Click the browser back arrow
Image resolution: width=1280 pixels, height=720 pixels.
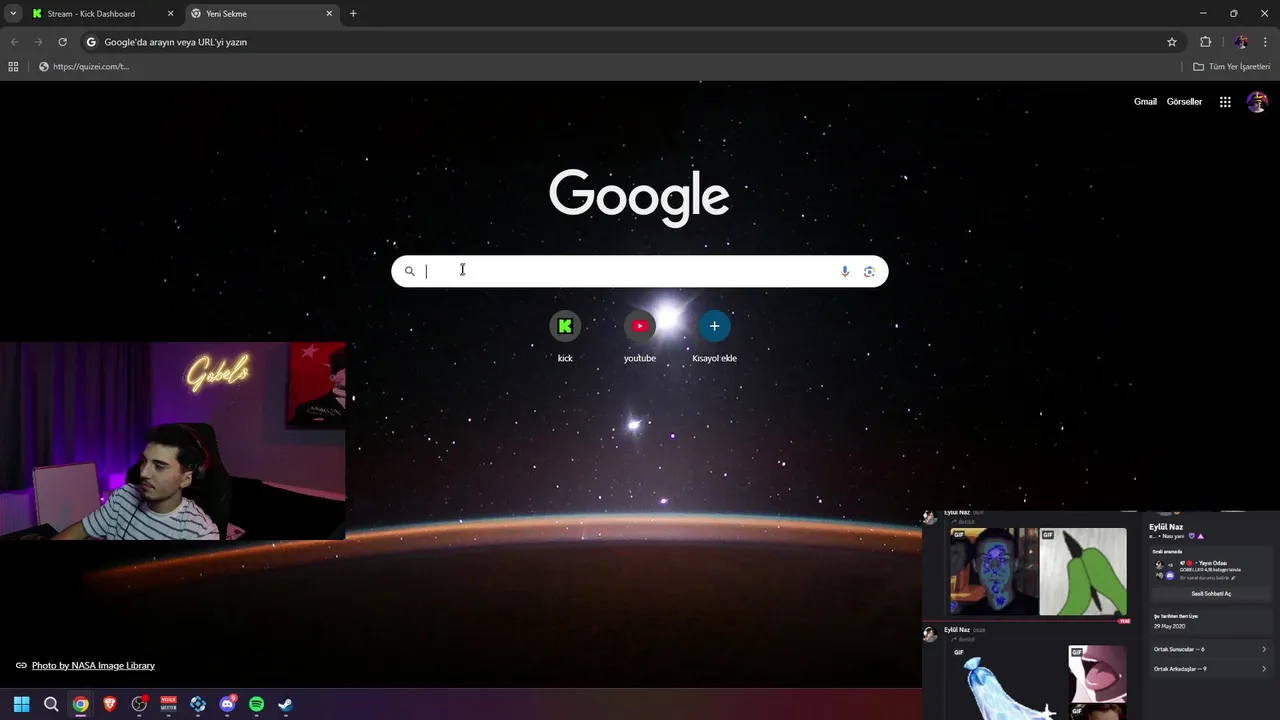pyautogui.click(x=14, y=42)
